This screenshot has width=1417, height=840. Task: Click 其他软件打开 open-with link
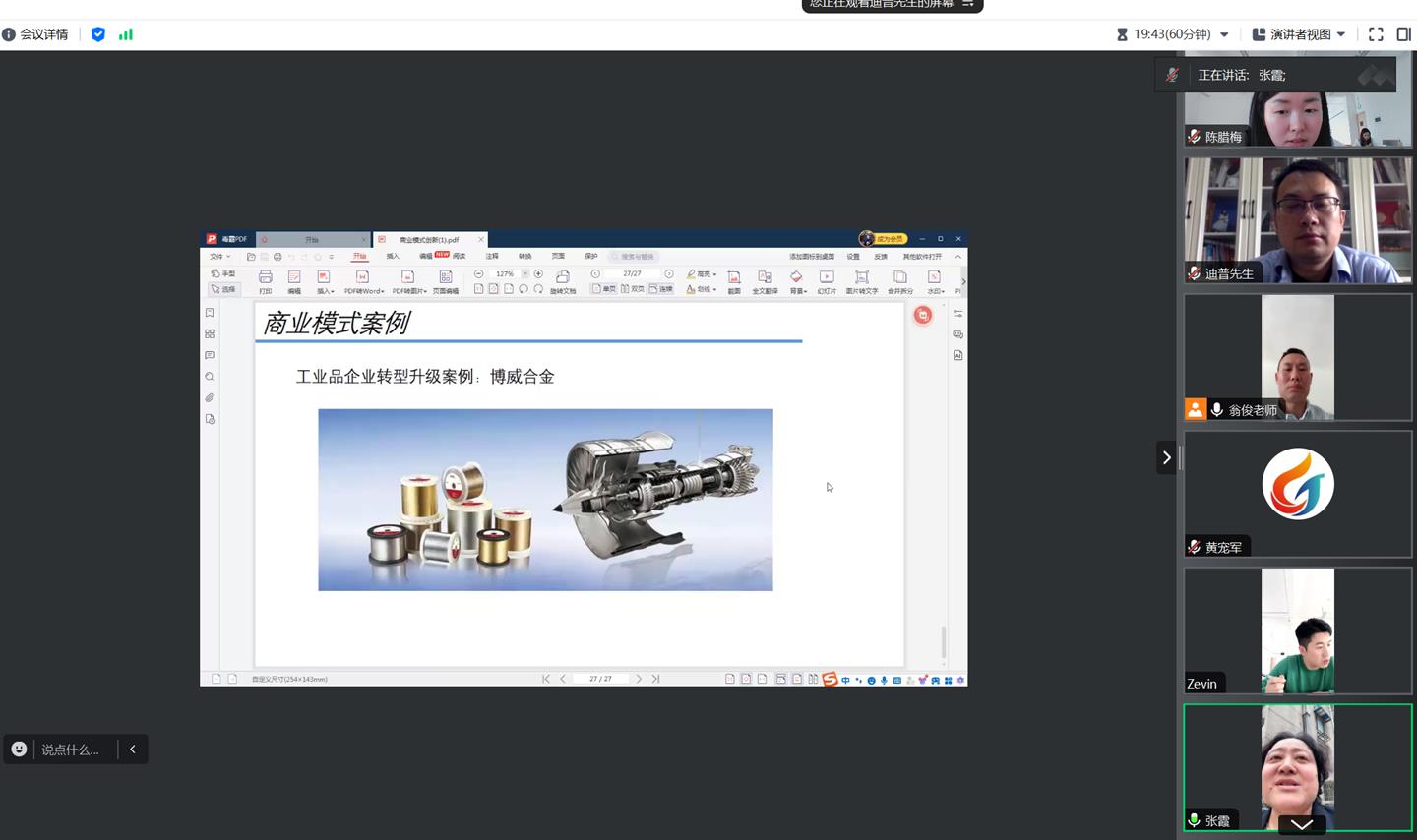923,257
